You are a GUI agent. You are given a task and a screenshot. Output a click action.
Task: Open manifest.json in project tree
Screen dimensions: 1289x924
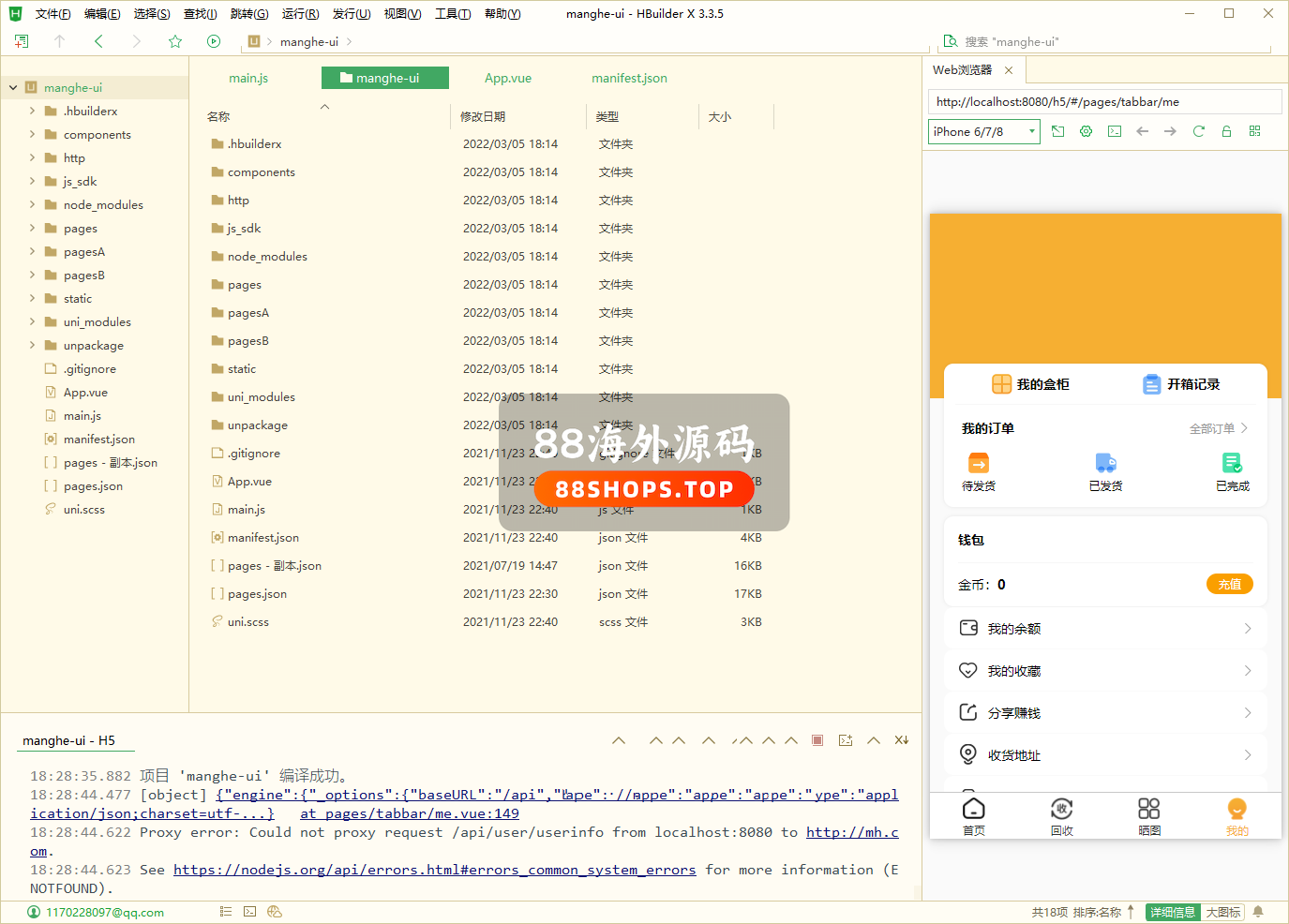[x=98, y=439]
